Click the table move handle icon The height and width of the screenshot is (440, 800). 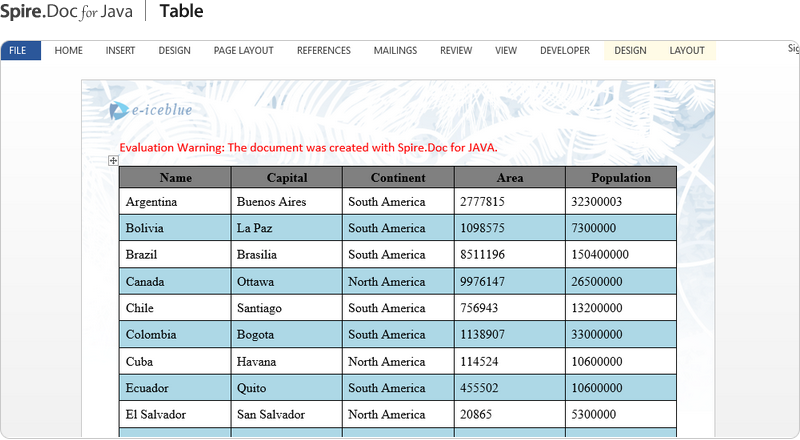coord(113,161)
